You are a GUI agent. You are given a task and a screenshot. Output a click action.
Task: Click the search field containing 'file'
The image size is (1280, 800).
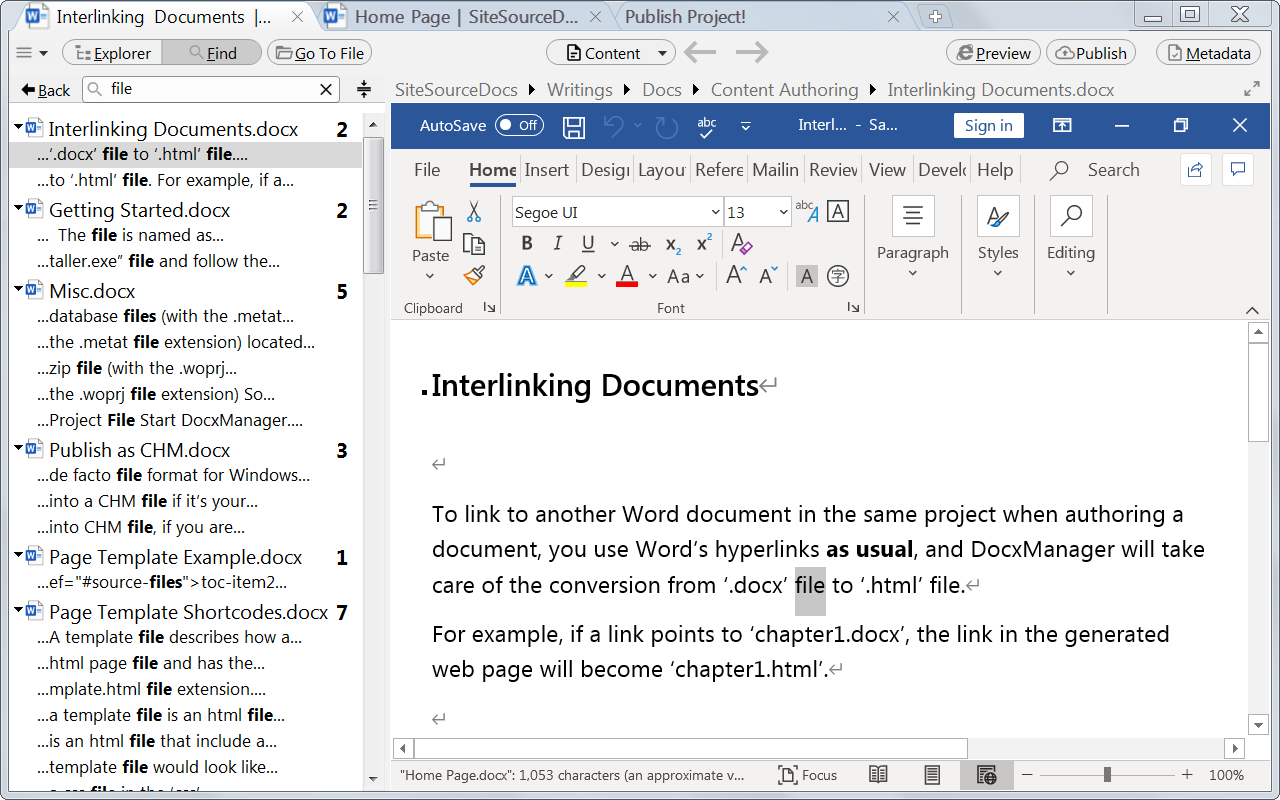[x=211, y=89]
